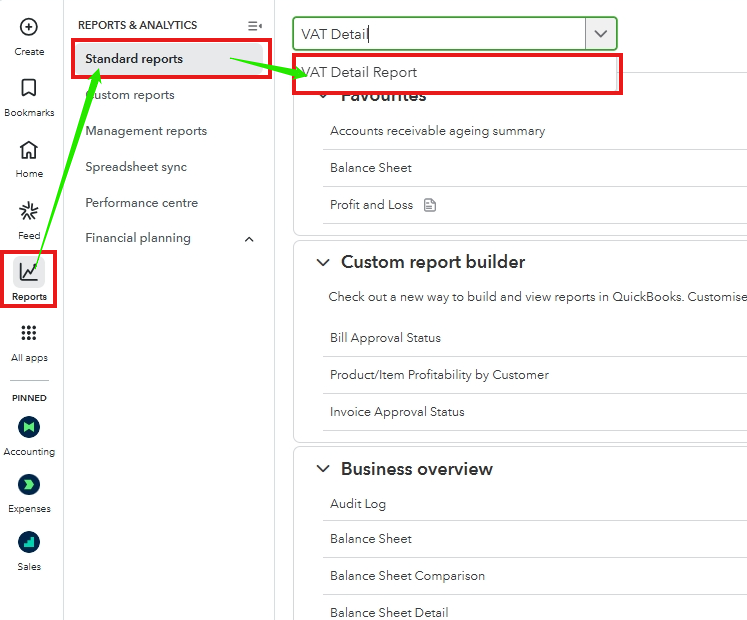The image size is (747, 620).
Task: Select the Reports chart icon
Action: pyautogui.click(x=29, y=272)
